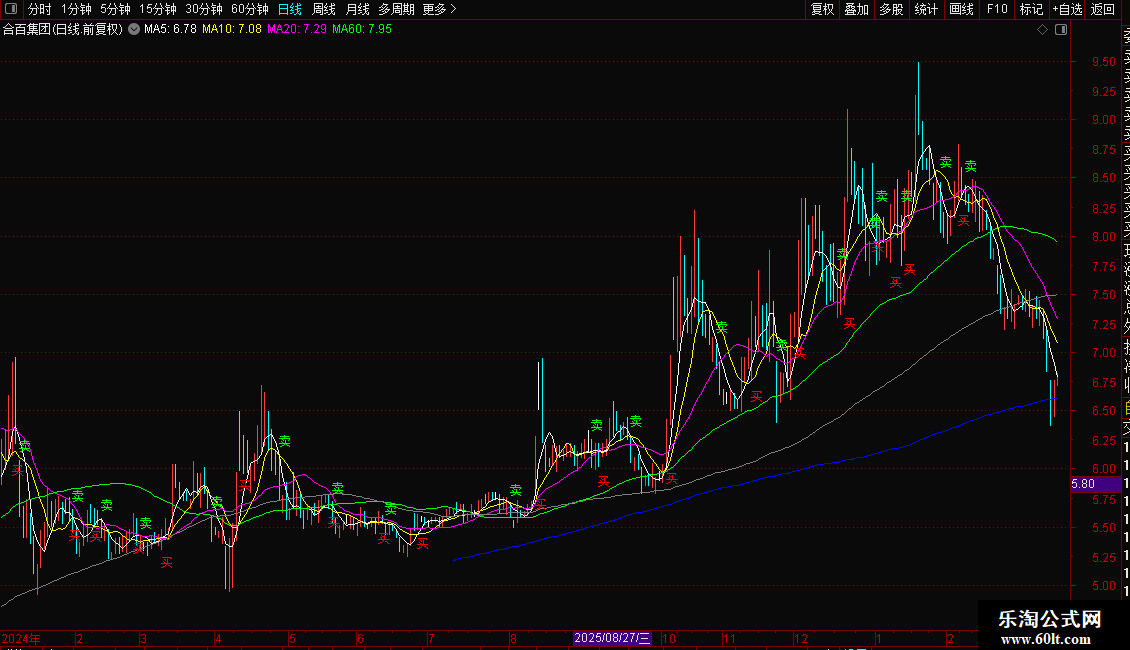Click the 9.00 price axis label
Image resolution: width=1130 pixels, height=650 pixels.
click(1103, 120)
